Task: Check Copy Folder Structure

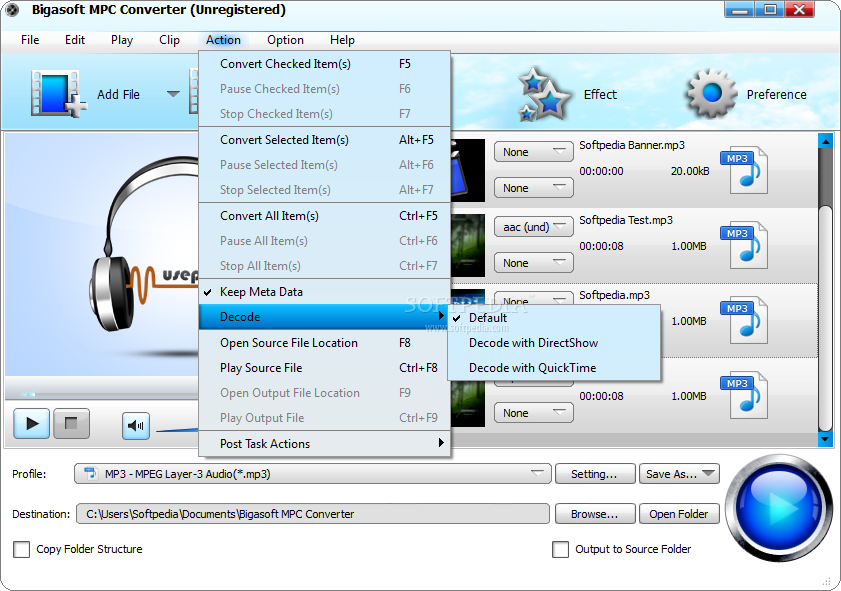Action: (21, 549)
